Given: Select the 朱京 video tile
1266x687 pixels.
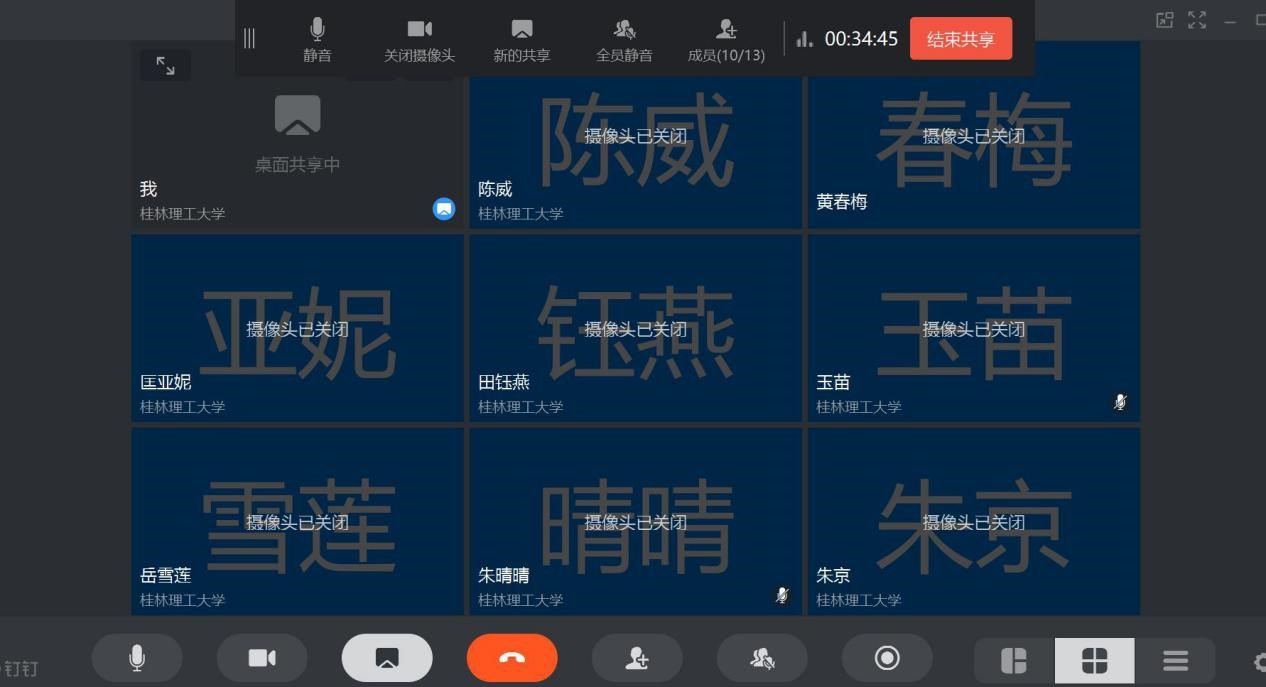Looking at the screenshot, I should 974,521.
